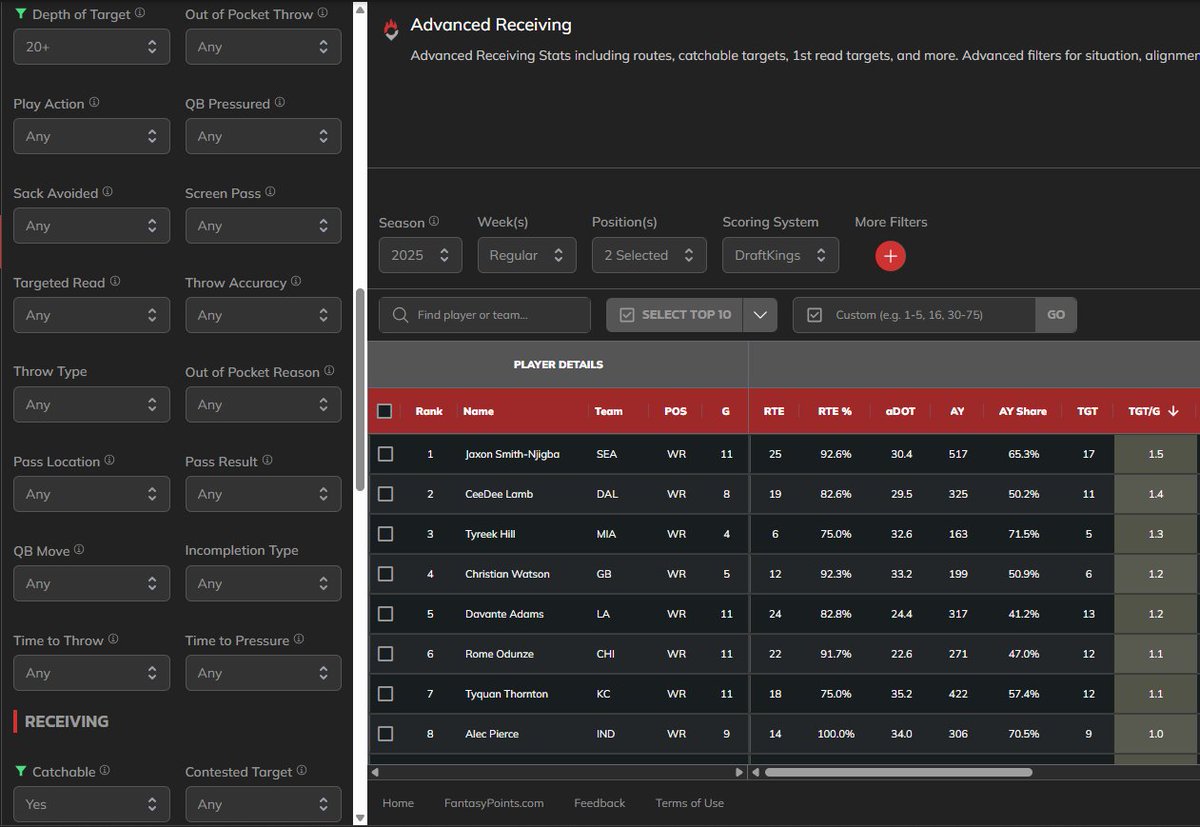The image size is (1200, 827).
Task: Click the red plus More Filters icon
Action: (890, 256)
